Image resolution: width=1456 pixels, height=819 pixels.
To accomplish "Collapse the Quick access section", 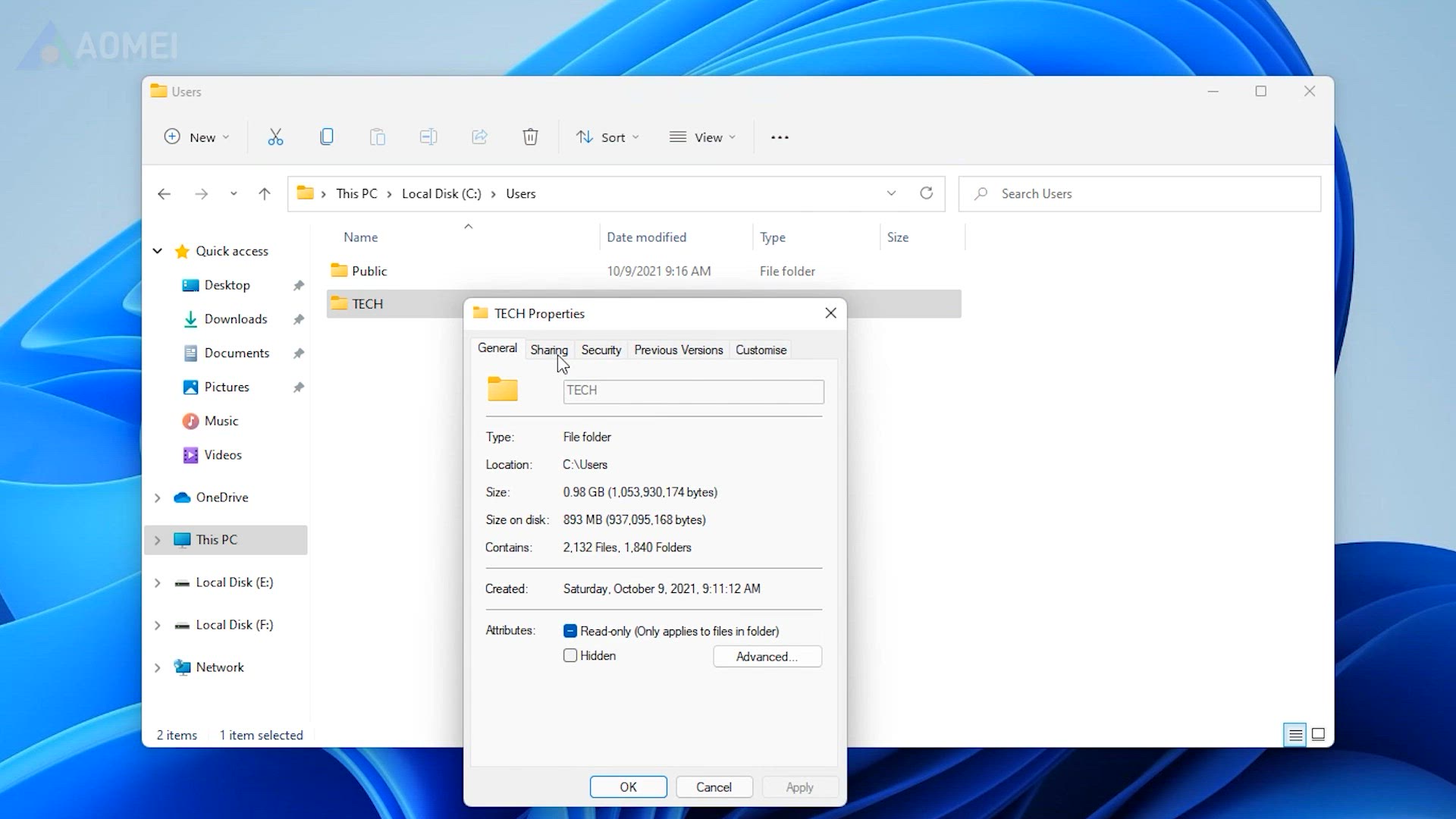I will point(158,251).
